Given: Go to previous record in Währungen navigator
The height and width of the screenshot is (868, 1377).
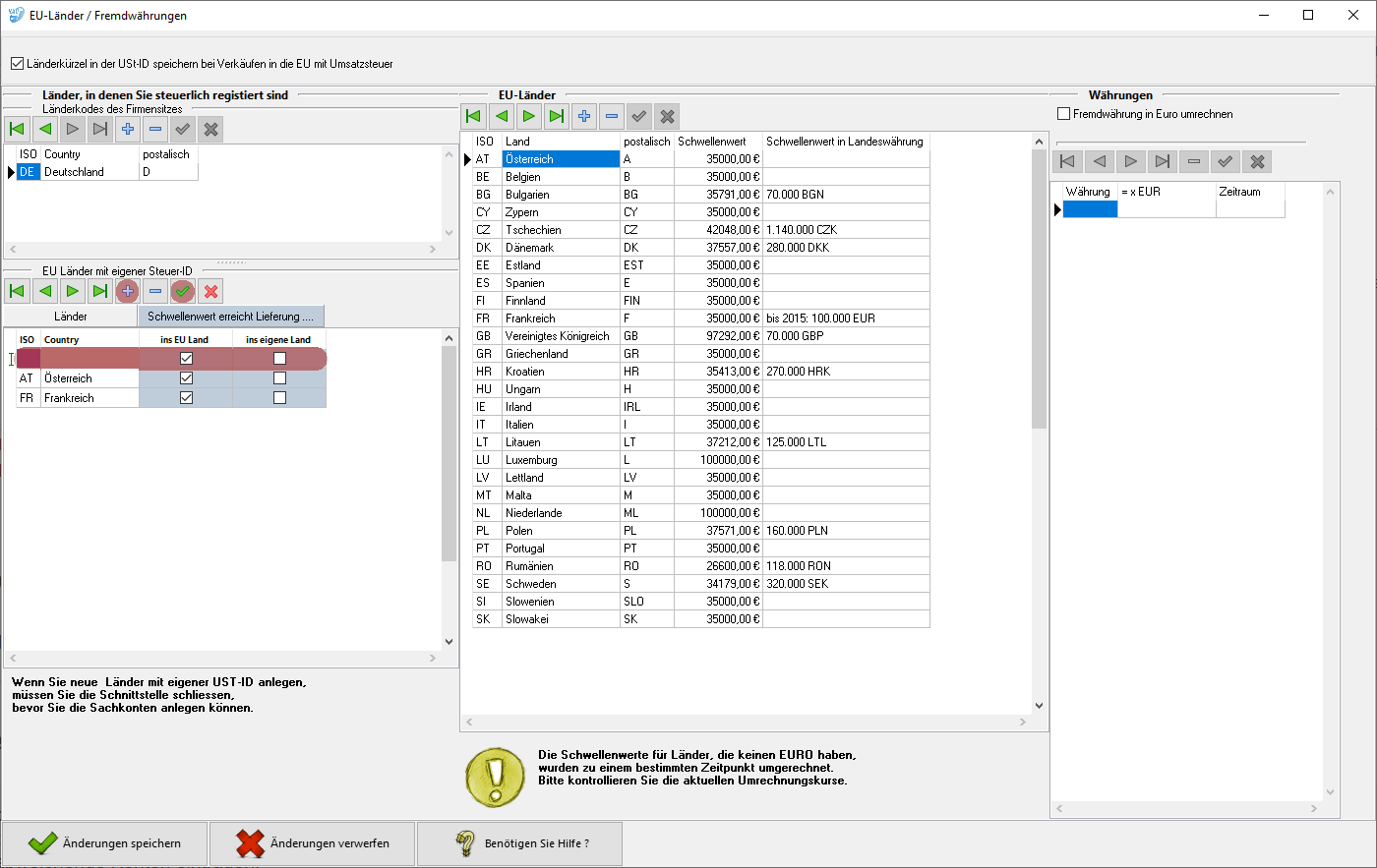Looking at the screenshot, I should 1100,161.
